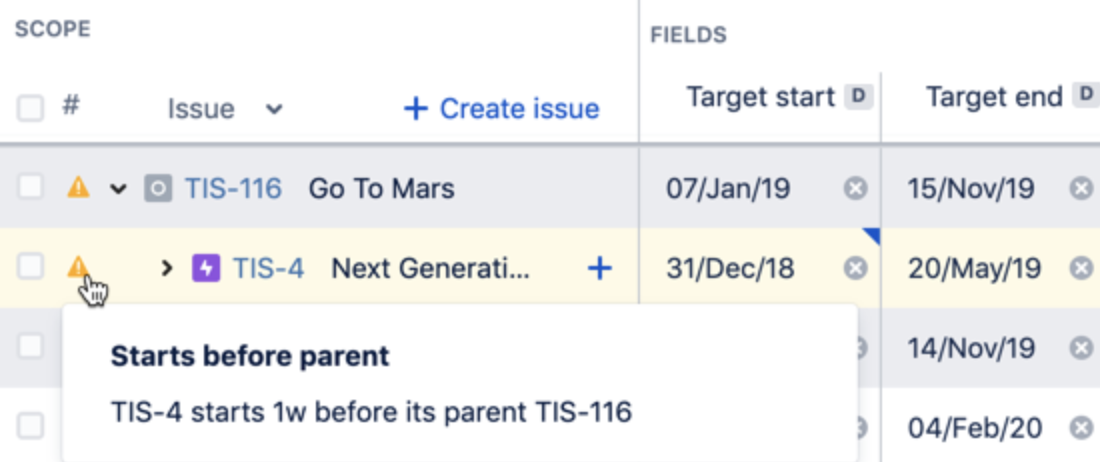
Task: Clear the 15/Nov/19 target end date
Action: click(1081, 189)
